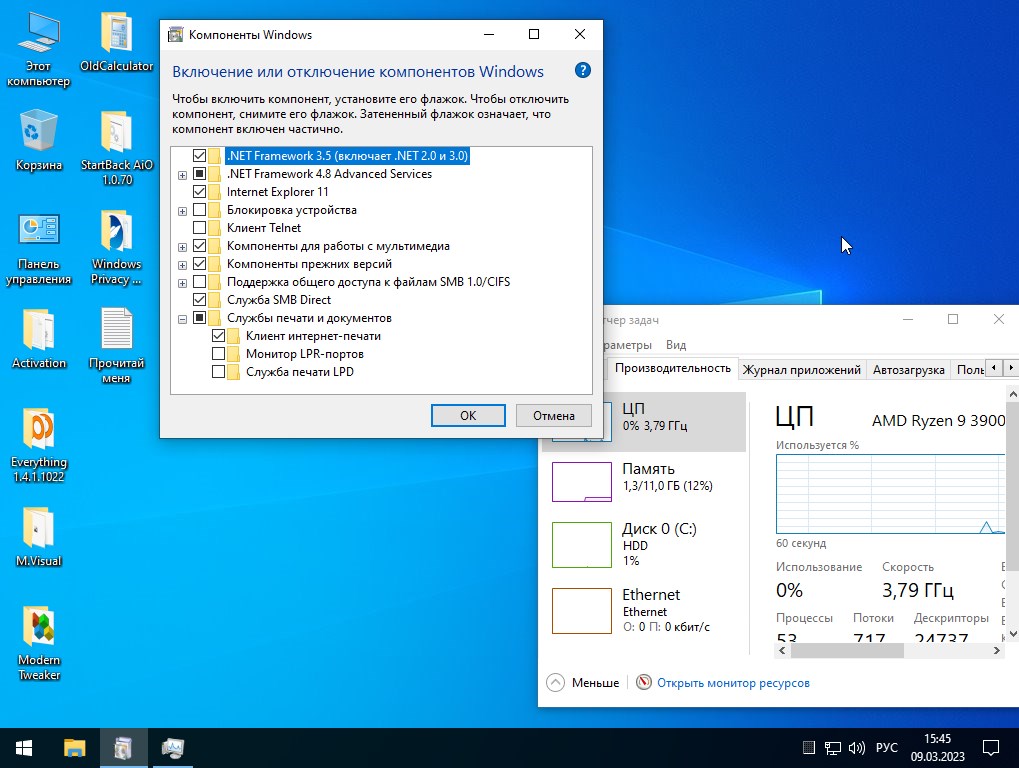Switch to the Журнал приложений tab
This screenshot has height=768, width=1019.
pyautogui.click(x=801, y=369)
